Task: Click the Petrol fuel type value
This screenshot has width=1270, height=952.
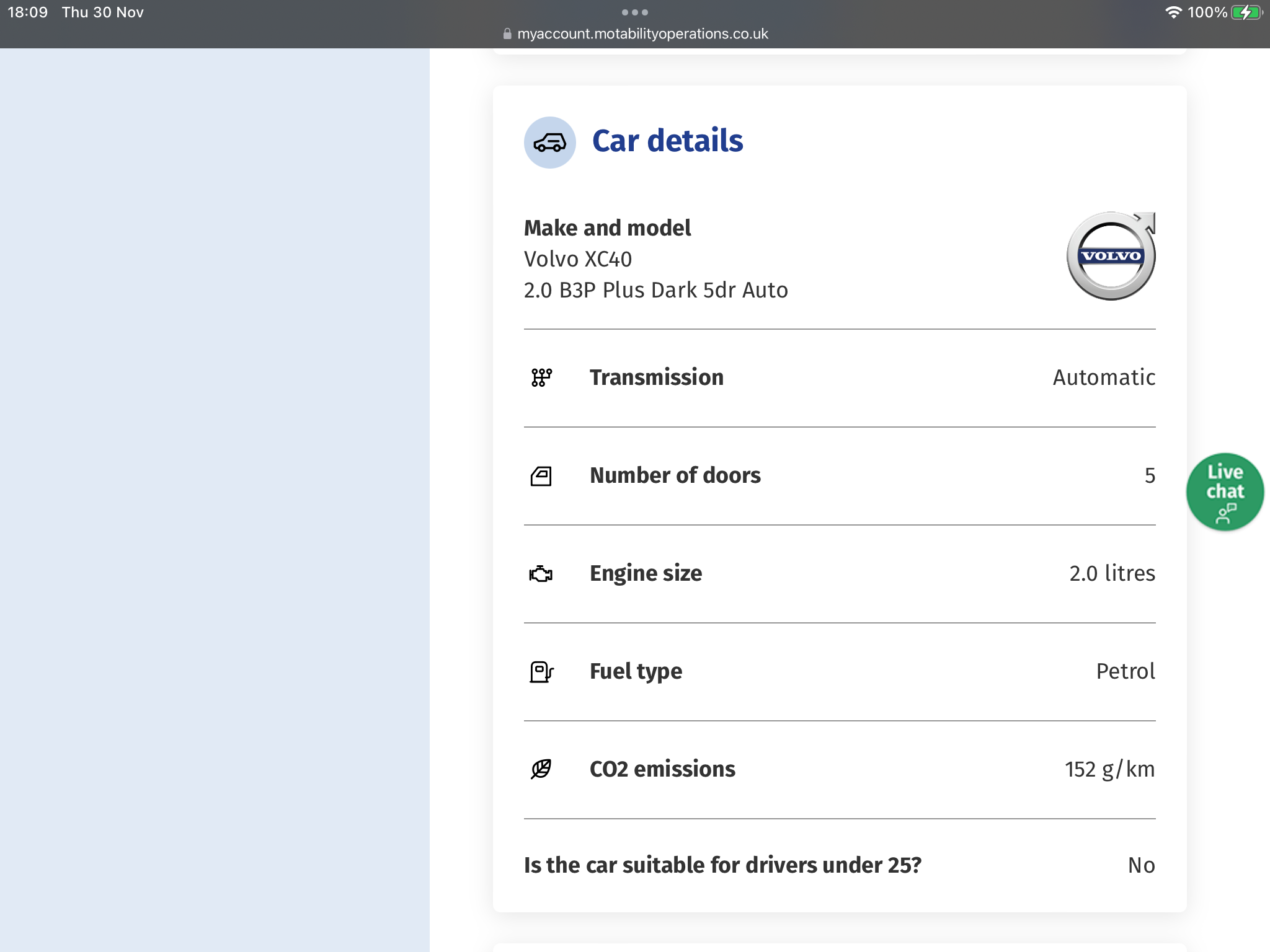Action: [x=1125, y=671]
